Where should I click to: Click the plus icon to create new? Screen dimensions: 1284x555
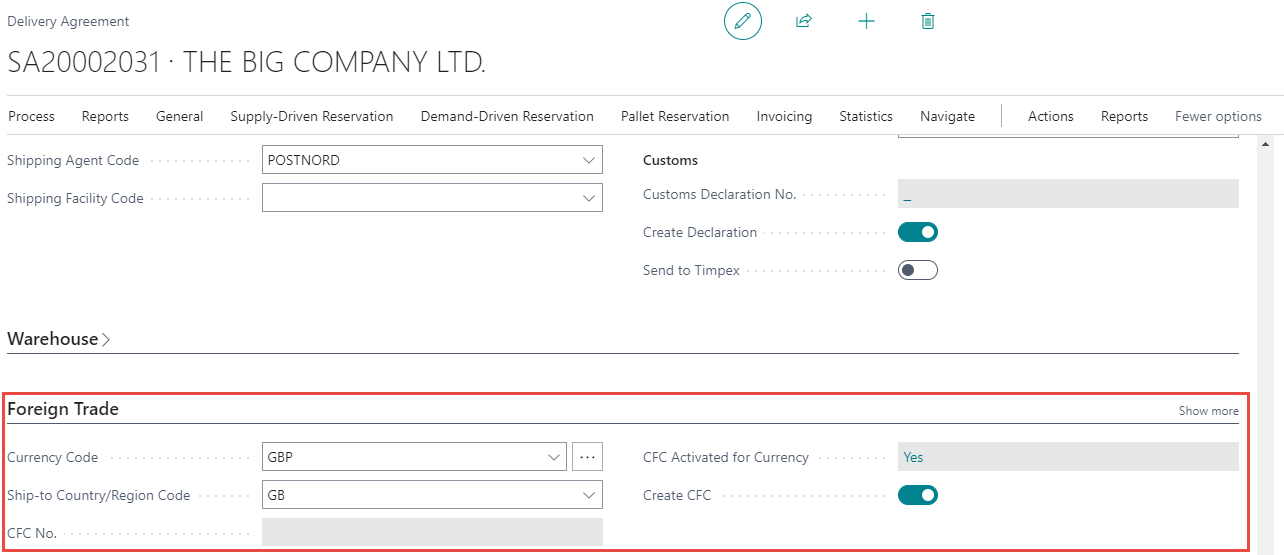tap(866, 21)
